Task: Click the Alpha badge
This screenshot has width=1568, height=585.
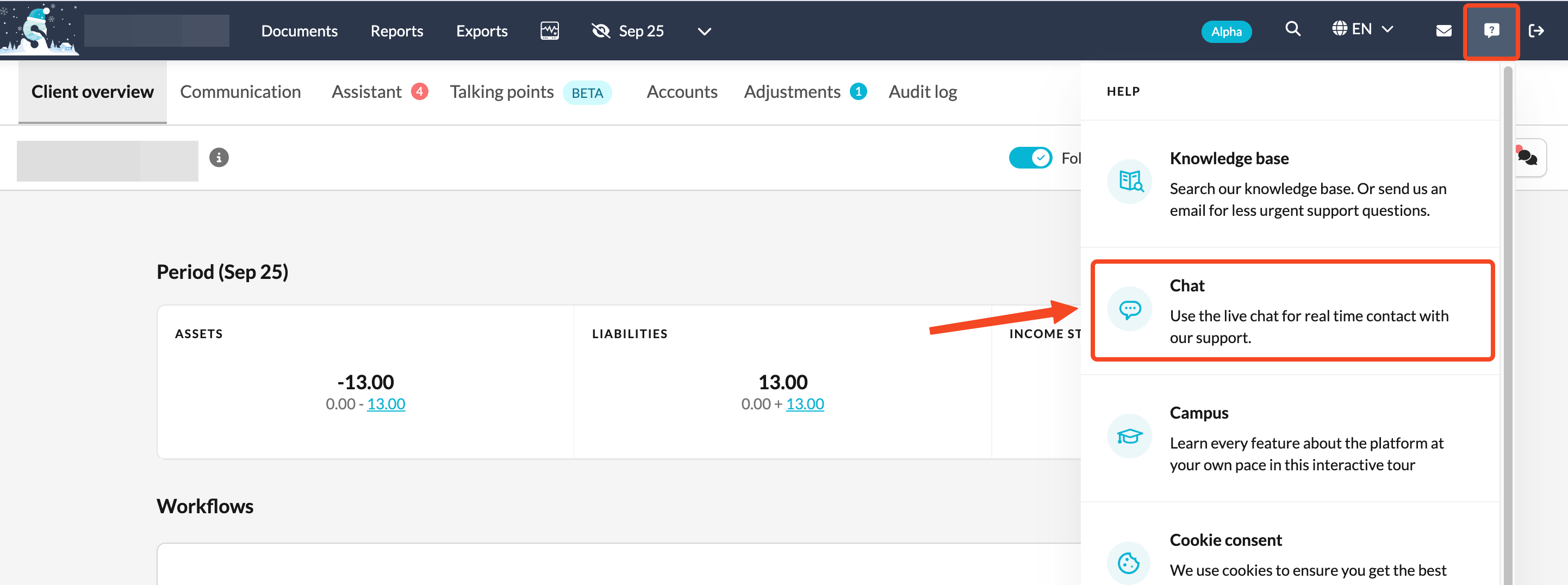Action: (x=1226, y=31)
